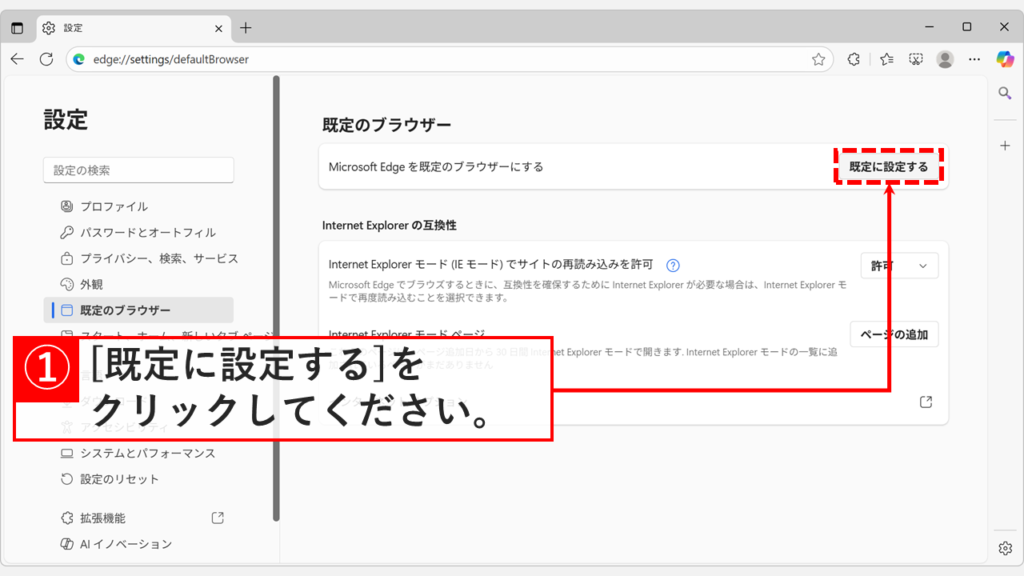
Task: Click the 既定に設定する button
Action: (889, 166)
